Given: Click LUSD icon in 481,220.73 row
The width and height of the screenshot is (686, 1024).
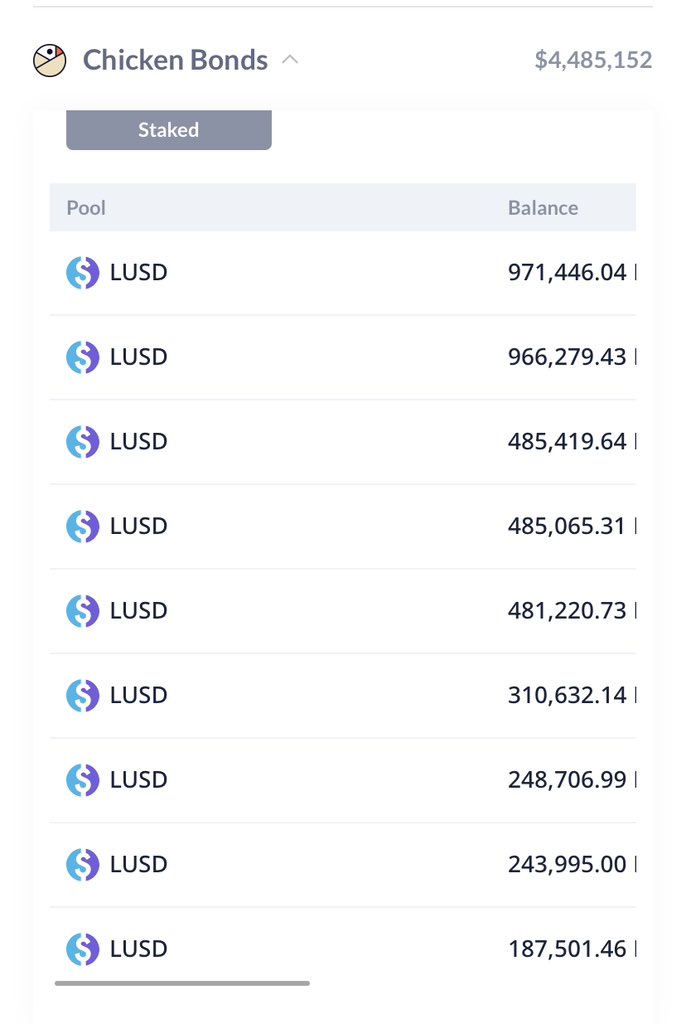Looking at the screenshot, I should click(83, 610).
